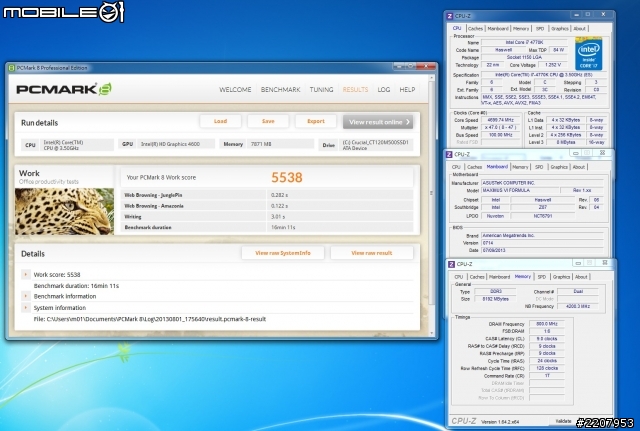Switch to Memory tab in the top CPU-Z window
This screenshot has height=431, width=640.
click(521, 29)
